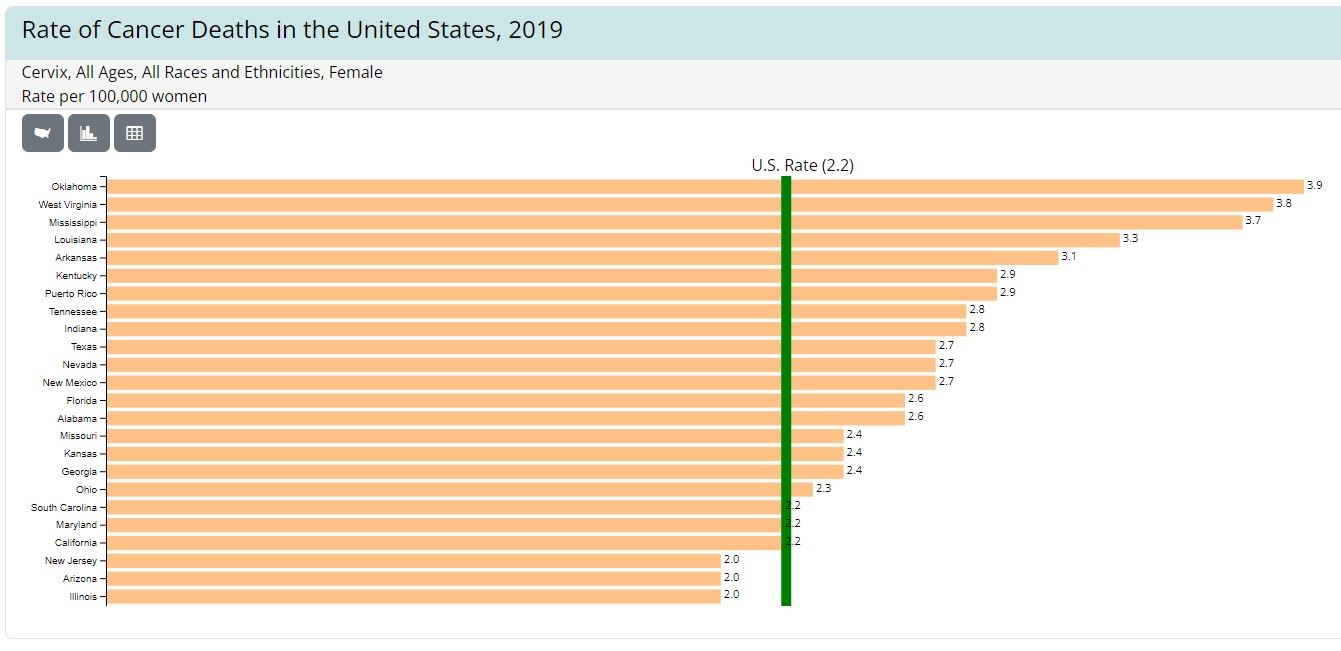Click the U.S. Rate (2.2) label
The height and width of the screenshot is (651, 1341).
(802, 165)
